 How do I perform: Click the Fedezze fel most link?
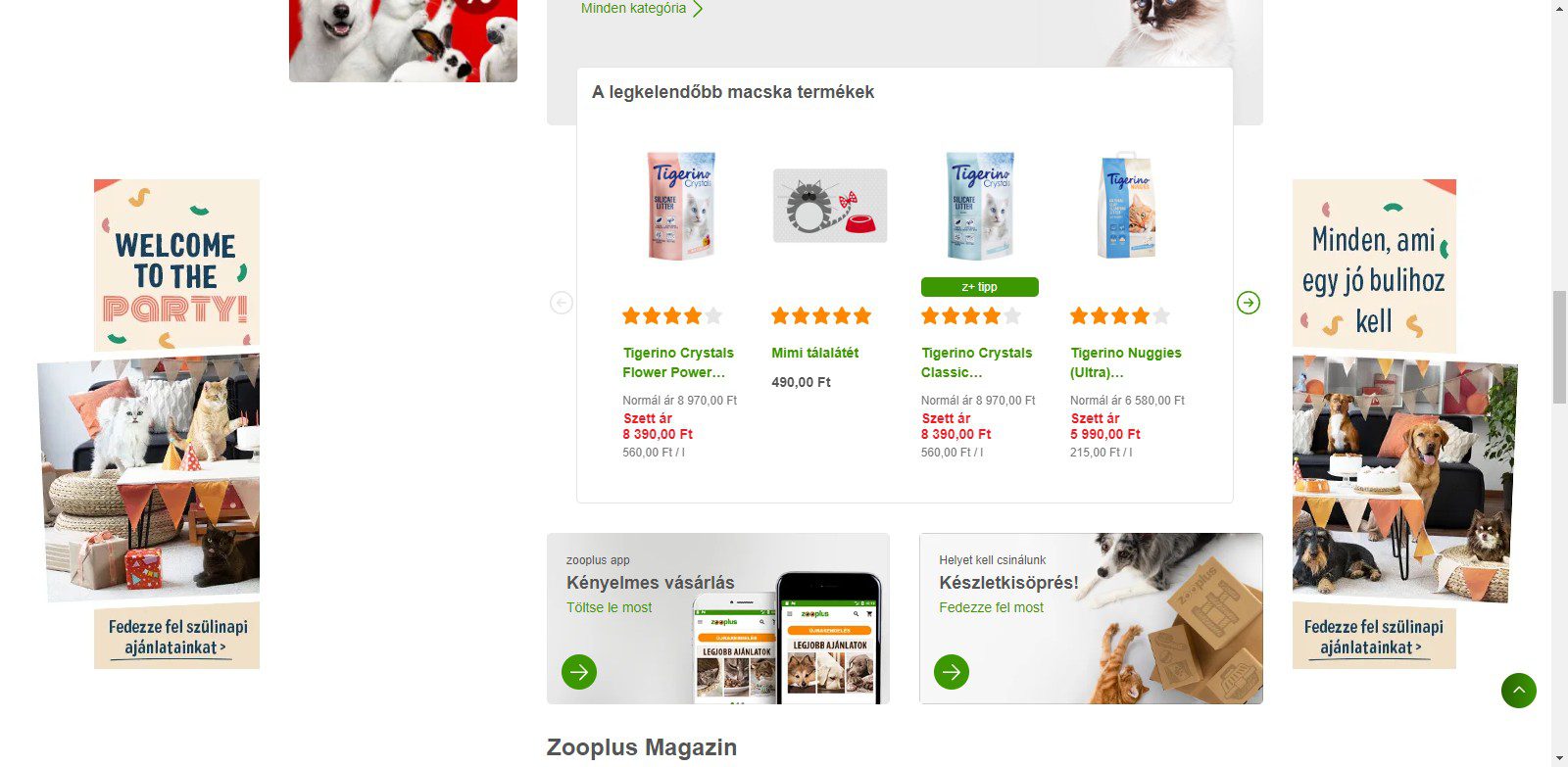click(x=991, y=607)
